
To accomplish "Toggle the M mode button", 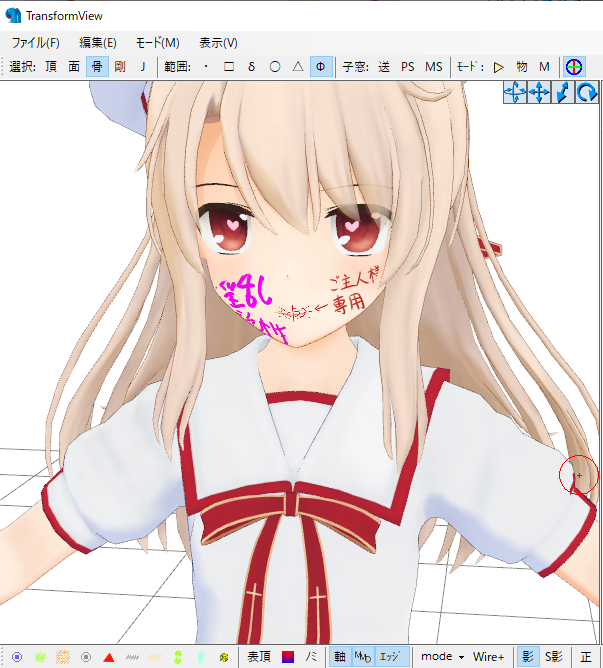I will 544,67.
